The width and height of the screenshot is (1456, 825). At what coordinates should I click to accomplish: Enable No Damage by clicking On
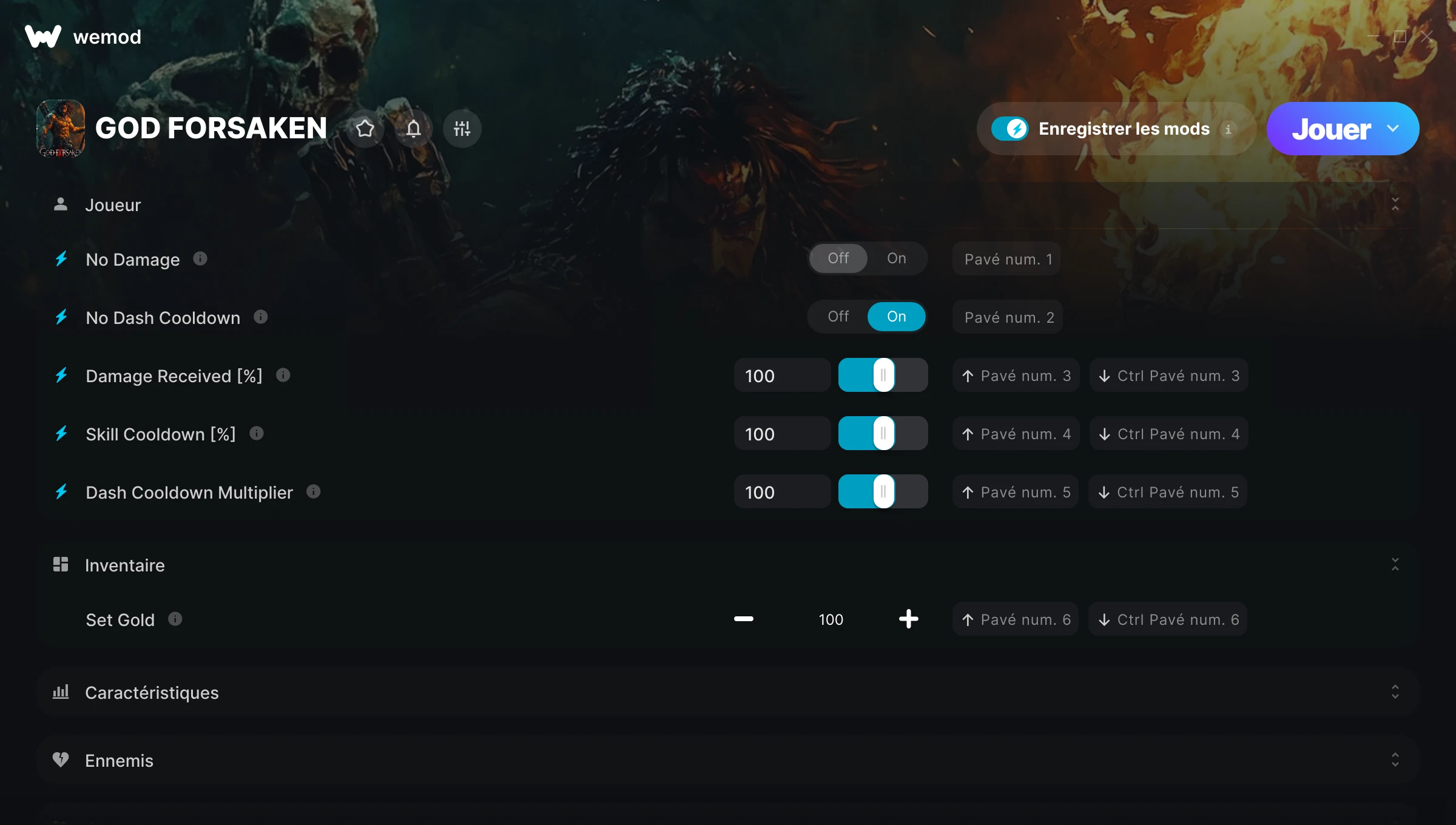tap(896, 258)
